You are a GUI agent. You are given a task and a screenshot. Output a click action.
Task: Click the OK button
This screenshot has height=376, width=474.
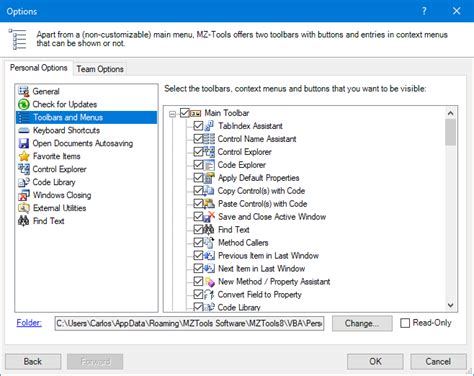[375, 362]
